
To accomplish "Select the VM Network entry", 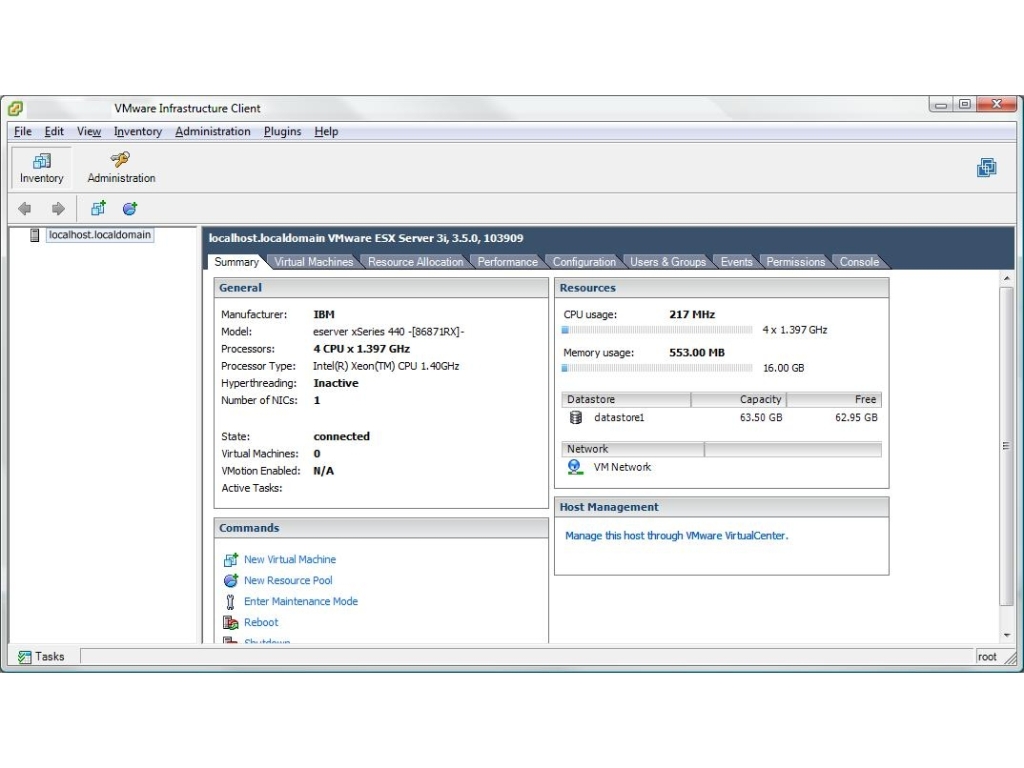I will [622, 467].
